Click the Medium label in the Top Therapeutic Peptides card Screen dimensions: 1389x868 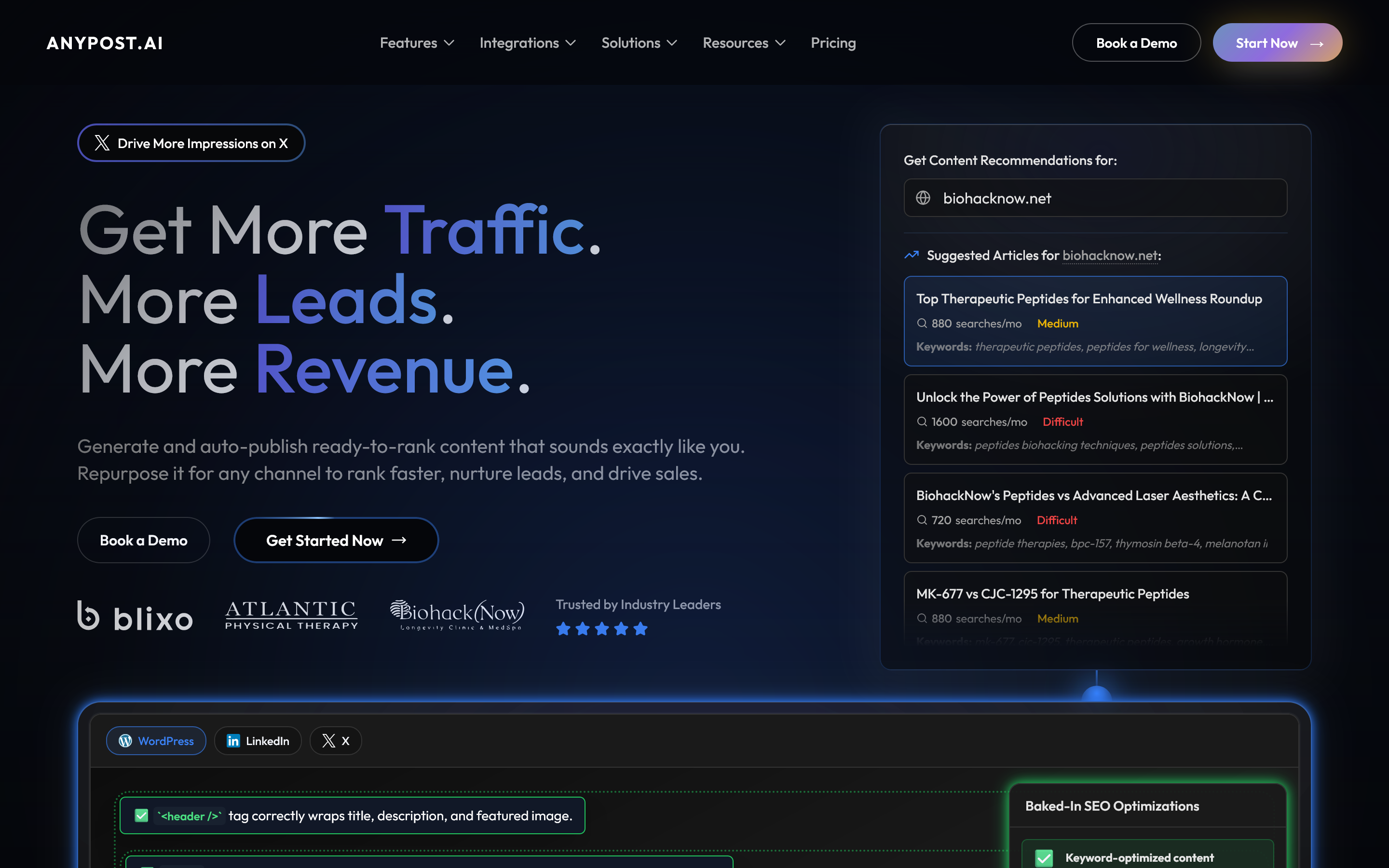[1058, 324]
